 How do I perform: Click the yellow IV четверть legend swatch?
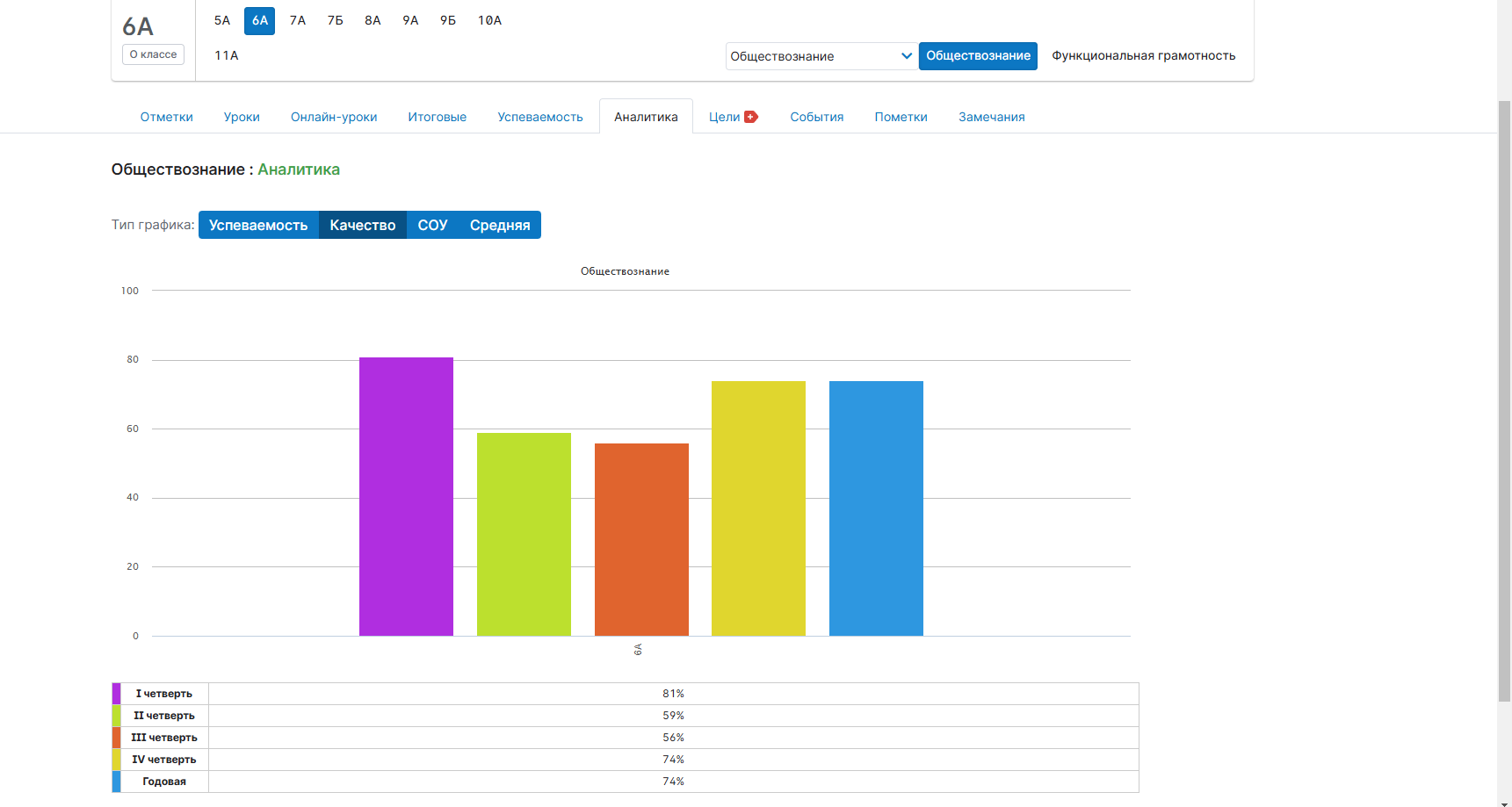pyautogui.click(x=117, y=760)
